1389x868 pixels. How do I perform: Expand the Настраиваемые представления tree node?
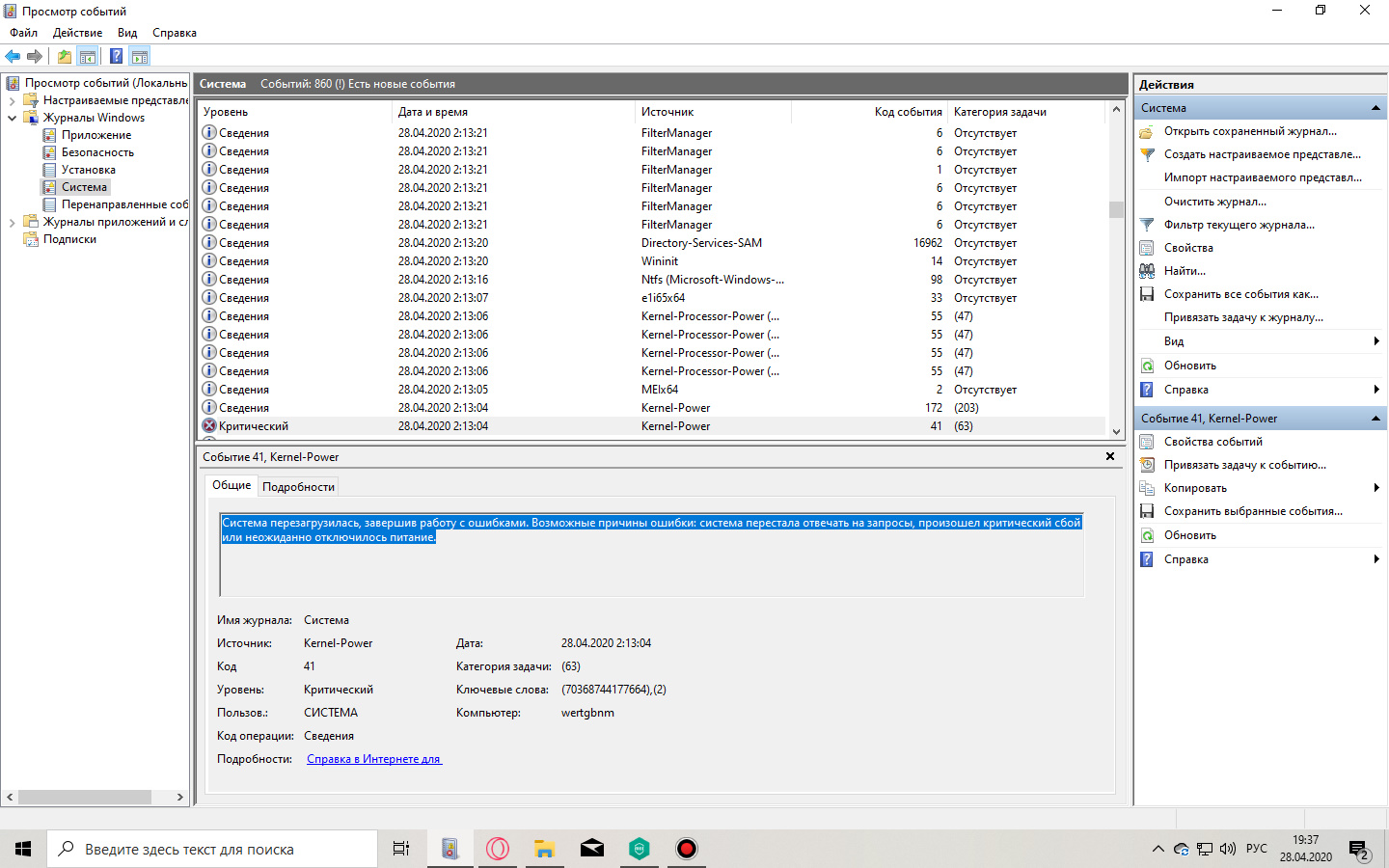pos(12,100)
